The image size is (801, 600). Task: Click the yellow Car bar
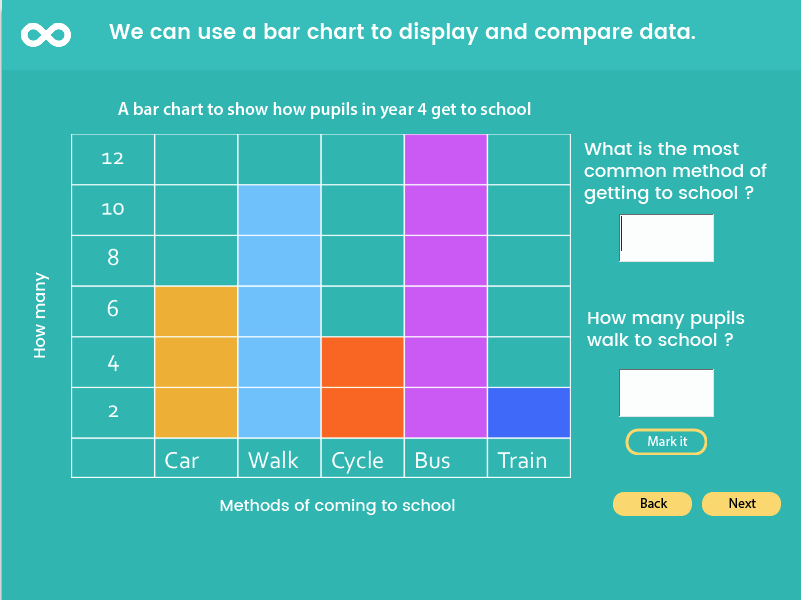[196, 362]
